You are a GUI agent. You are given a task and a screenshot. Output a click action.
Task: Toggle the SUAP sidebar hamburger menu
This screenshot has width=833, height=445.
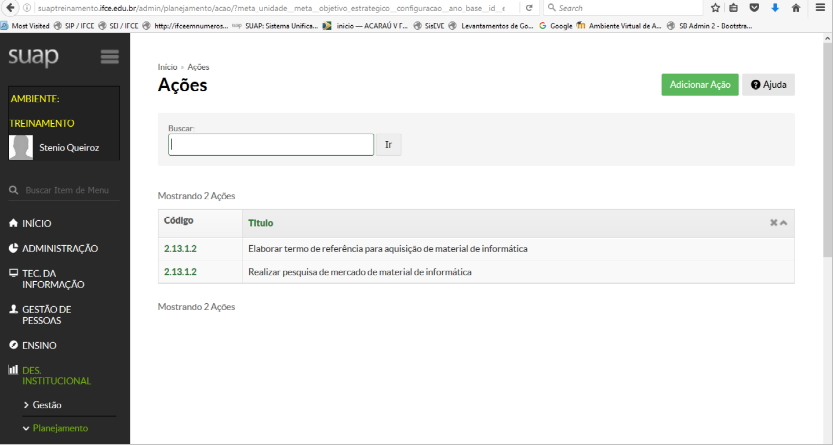click(x=109, y=57)
